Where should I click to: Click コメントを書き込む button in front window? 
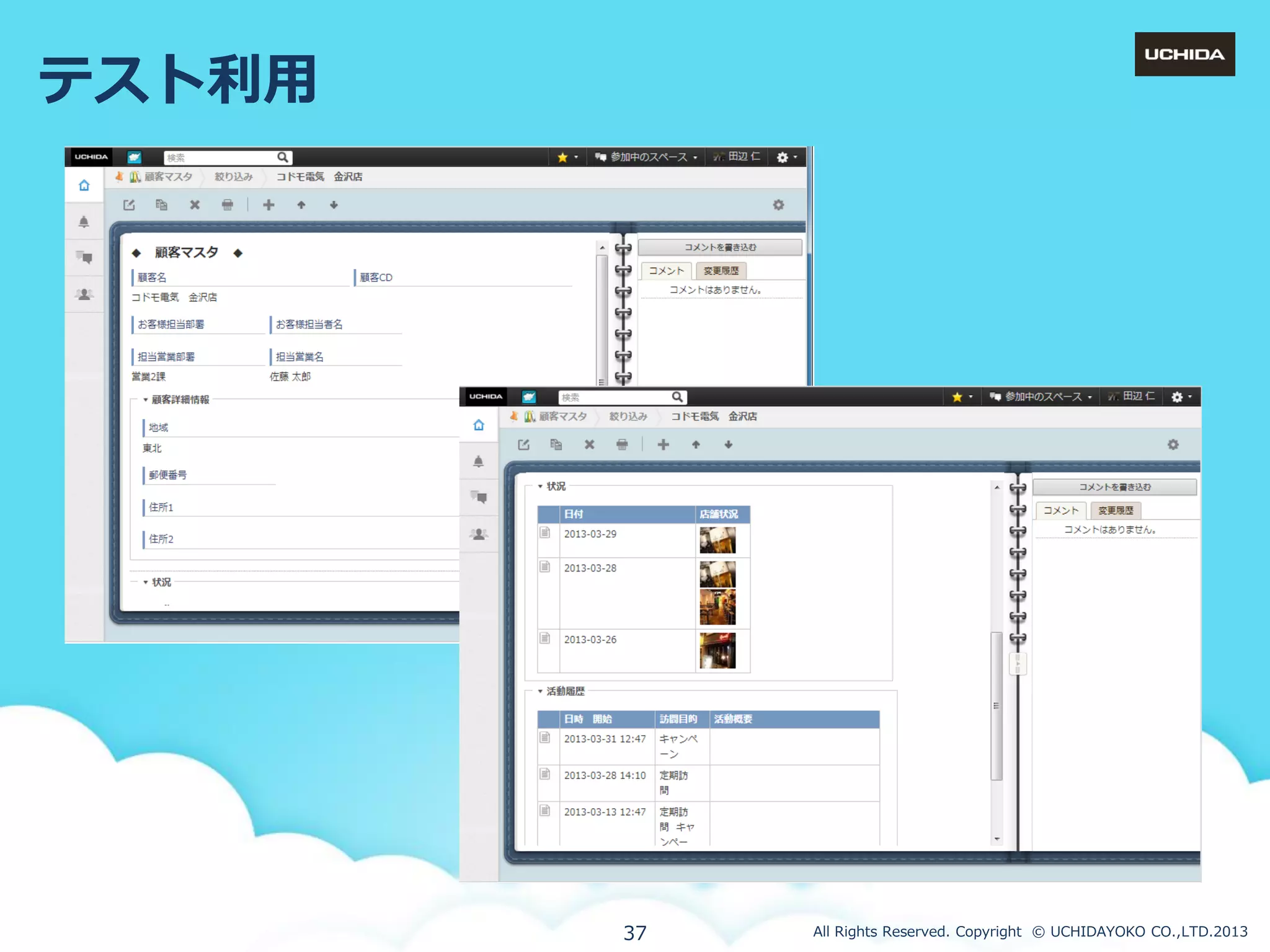click(1114, 487)
